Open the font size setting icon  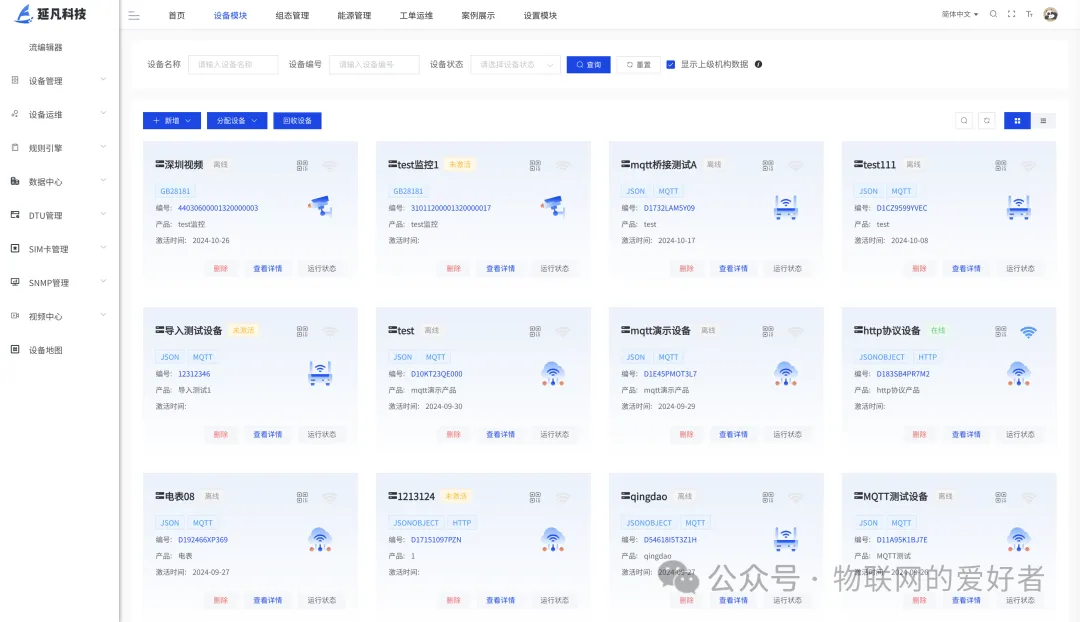point(1029,14)
